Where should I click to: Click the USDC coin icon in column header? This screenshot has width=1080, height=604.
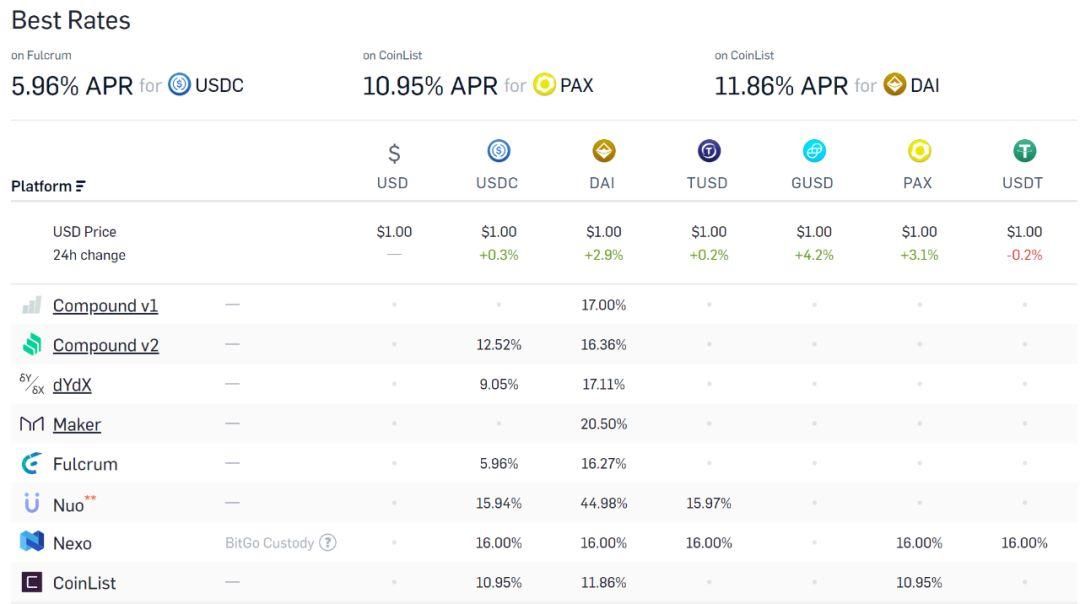(499, 151)
